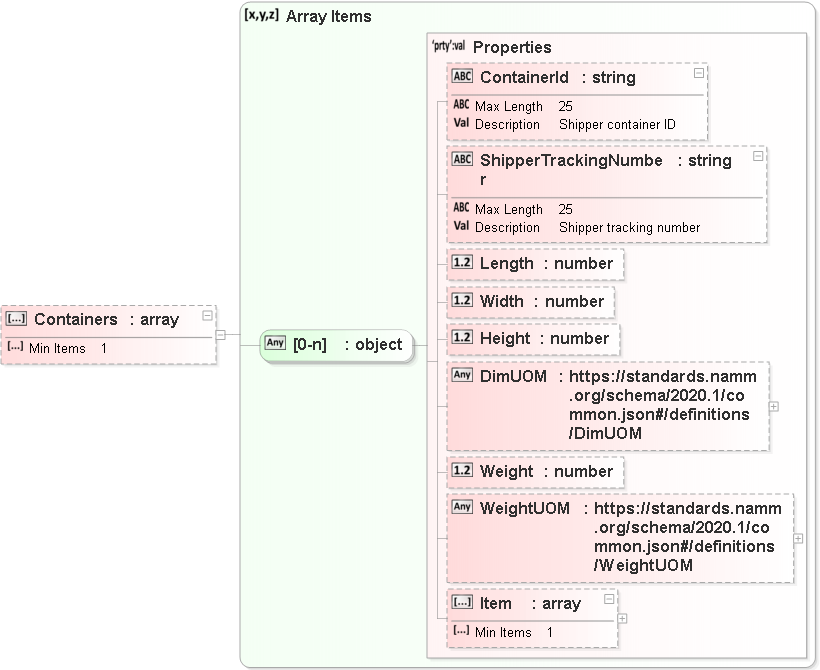Click the 'prty':val Properties icon

tap(449, 46)
